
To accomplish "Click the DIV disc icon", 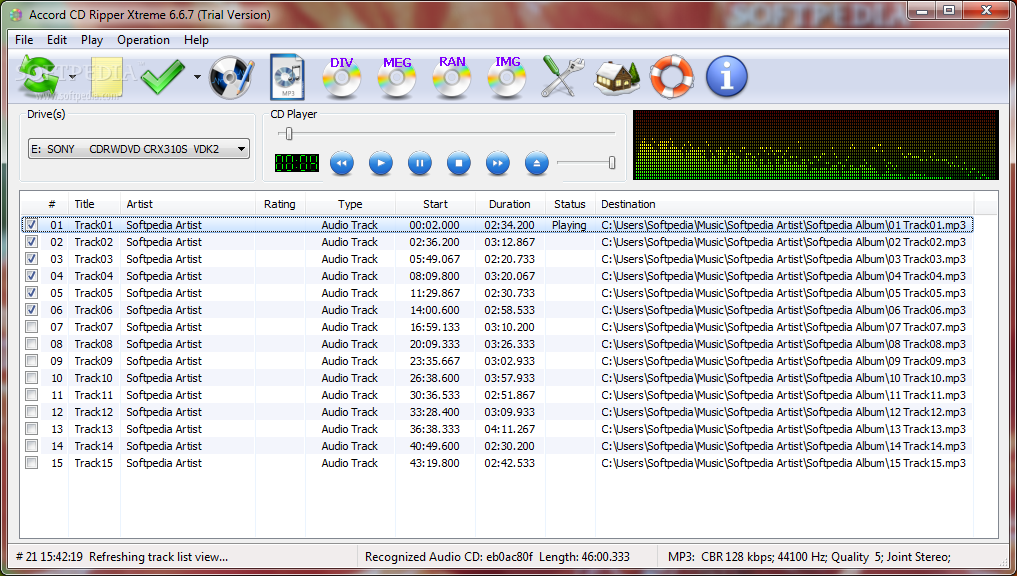I will (342, 77).
